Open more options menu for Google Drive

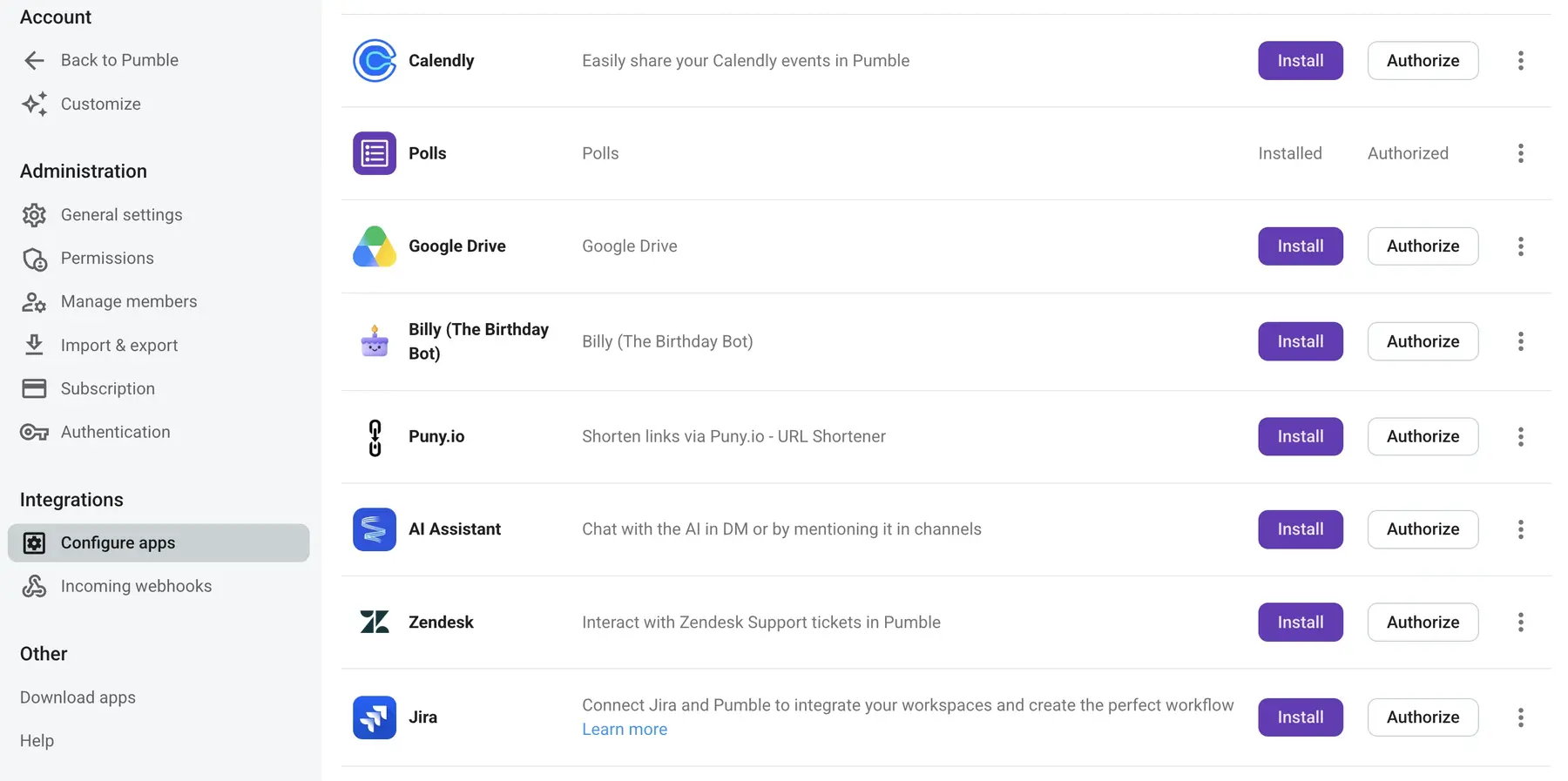1520,246
